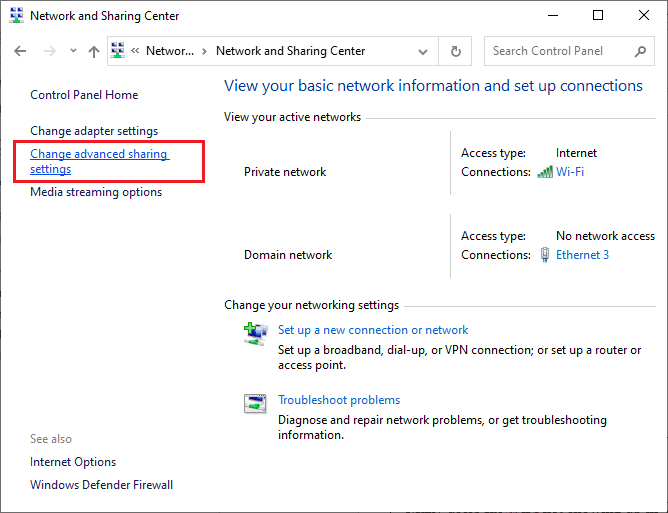Screen dimensions: 668x513
Task: Click the Forward navigation arrow
Action: (x=49, y=51)
